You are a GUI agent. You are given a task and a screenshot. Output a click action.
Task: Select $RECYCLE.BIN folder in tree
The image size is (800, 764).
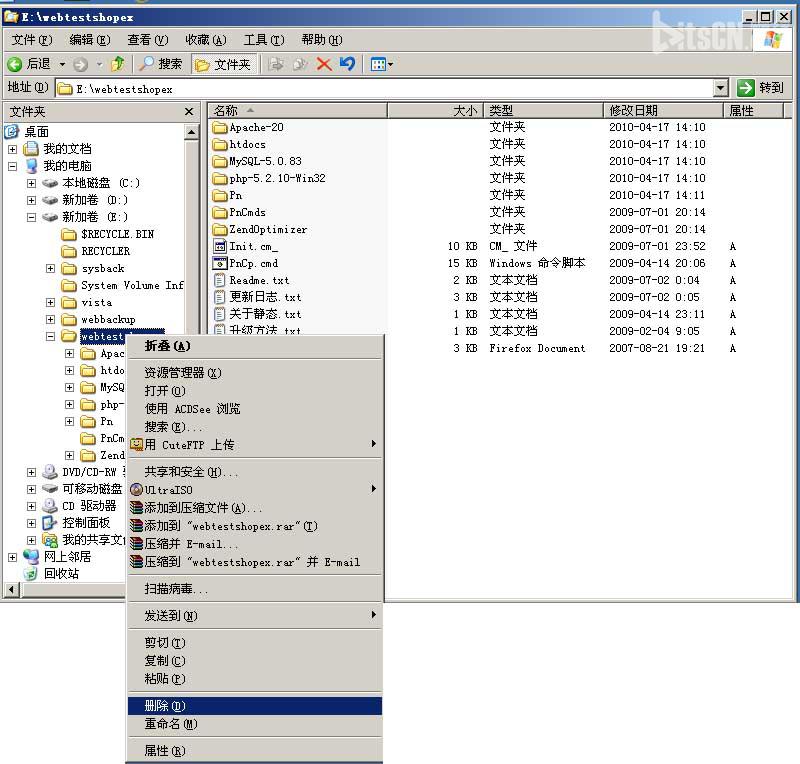click(107, 234)
